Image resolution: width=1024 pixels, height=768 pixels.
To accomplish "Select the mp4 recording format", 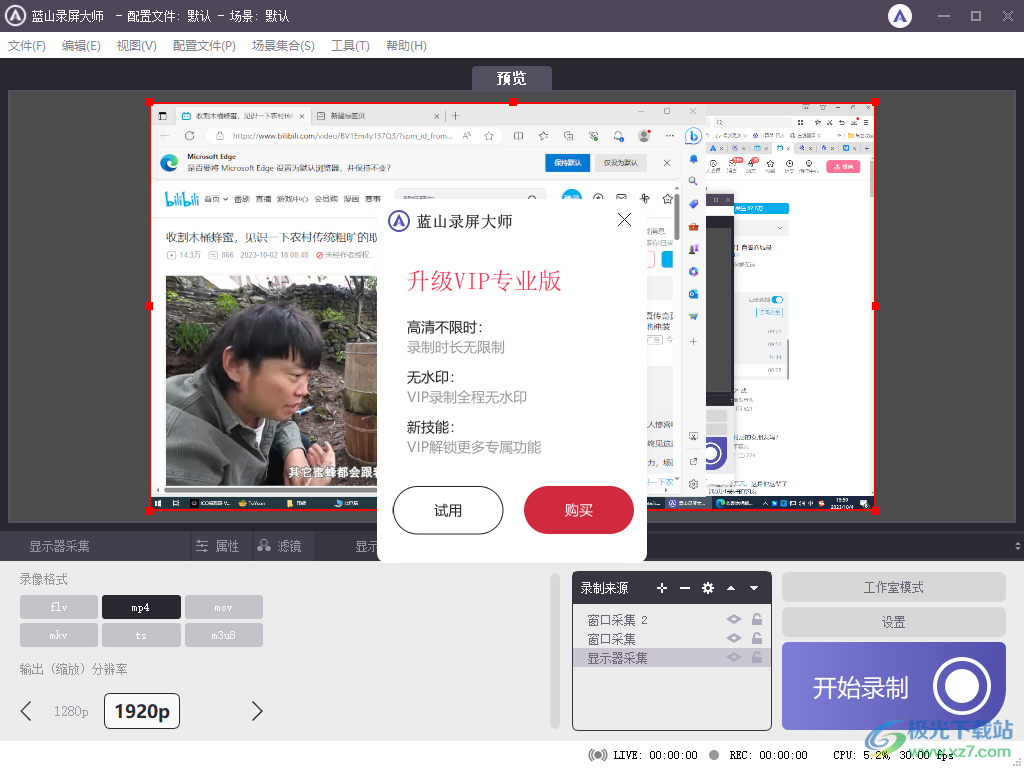I will click(141, 606).
